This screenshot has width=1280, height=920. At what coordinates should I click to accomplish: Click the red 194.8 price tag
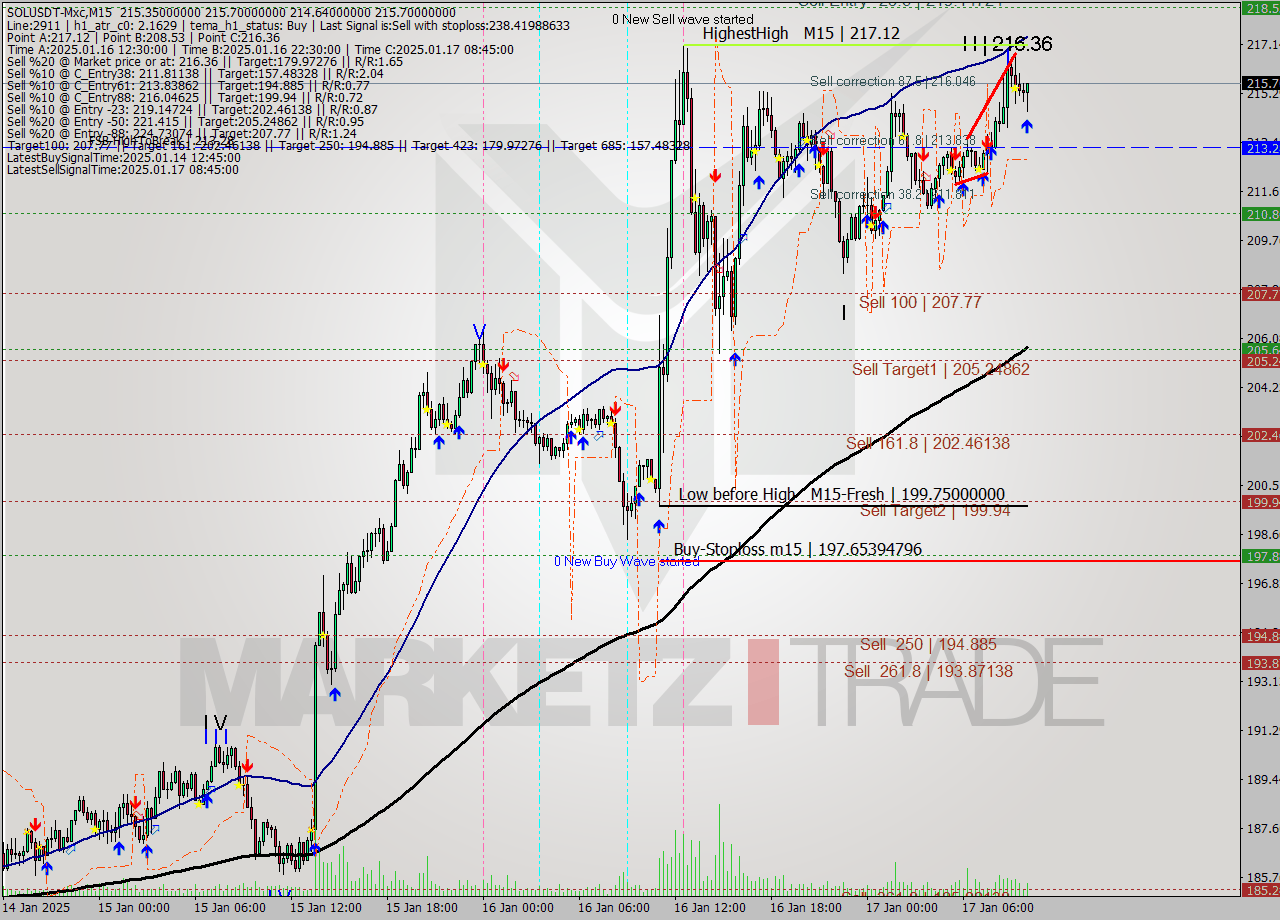click(x=1260, y=636)
